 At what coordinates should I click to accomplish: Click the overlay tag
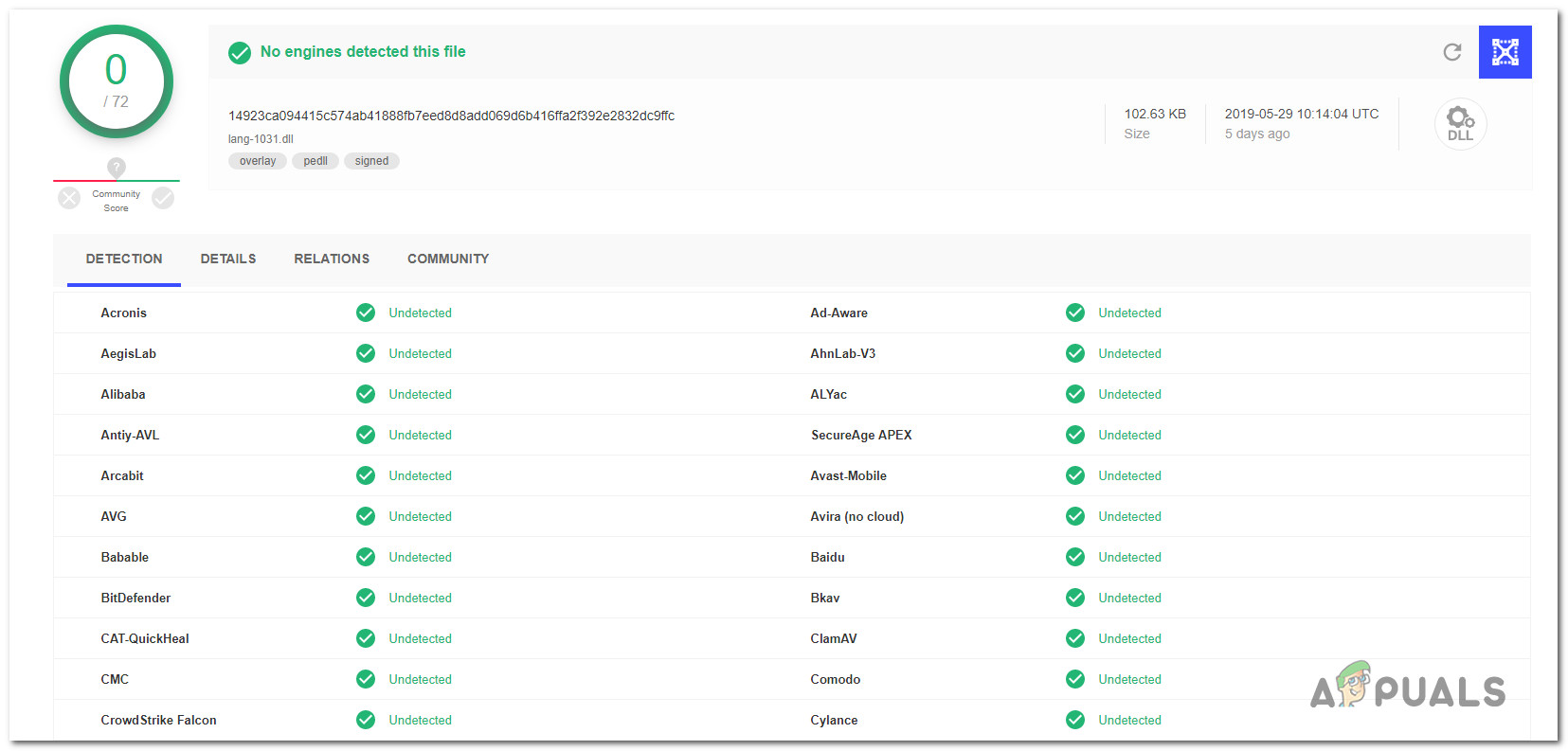click(x=258, y=161)
